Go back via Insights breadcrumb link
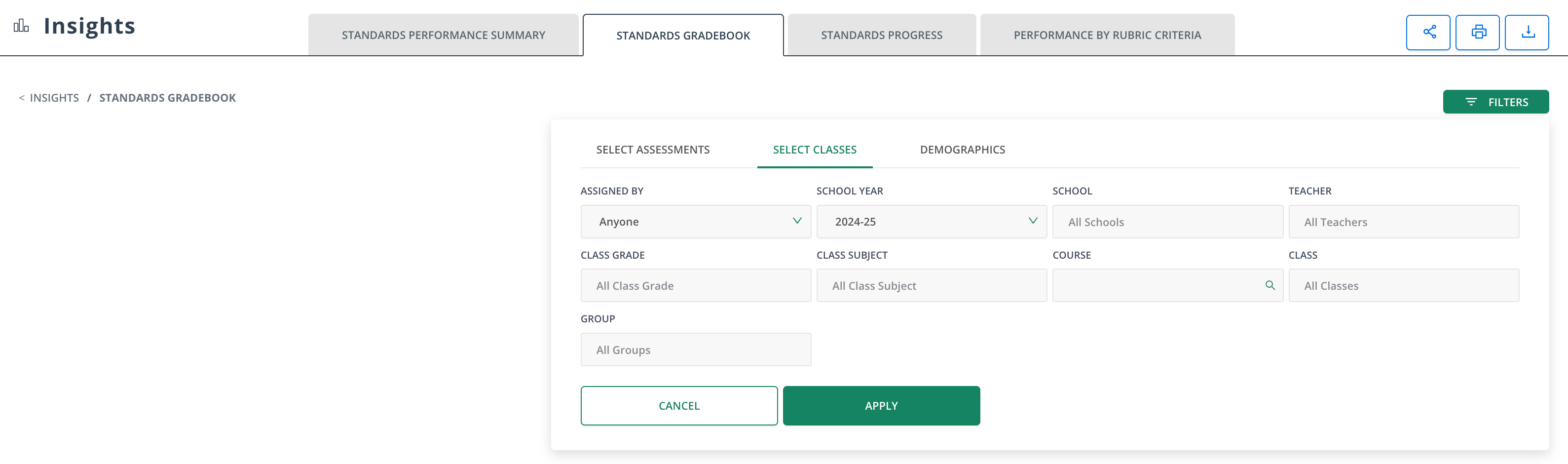The image size is (1568, 464). [54, 98]
